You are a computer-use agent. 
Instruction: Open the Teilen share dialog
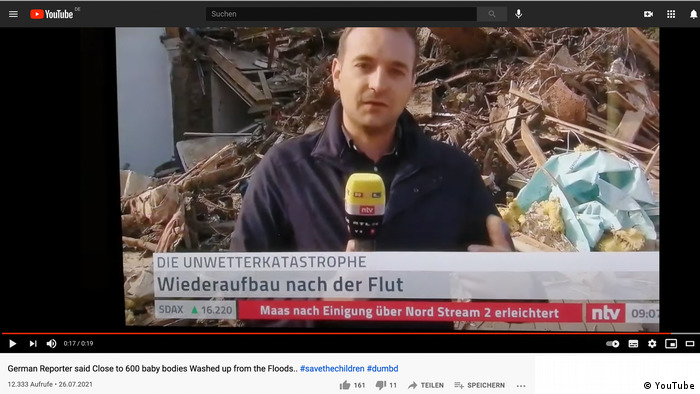425,385
